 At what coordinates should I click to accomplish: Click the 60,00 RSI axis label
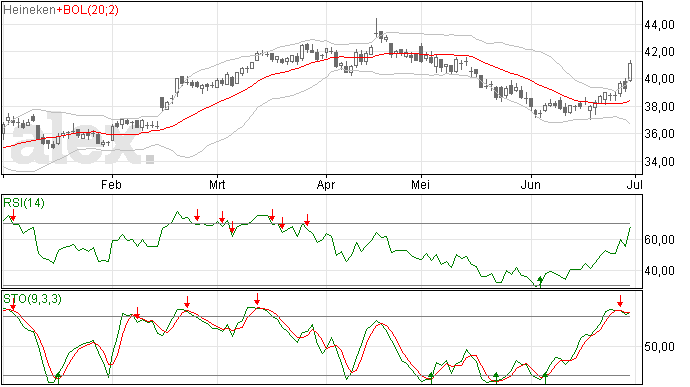(x=660, y=240)
